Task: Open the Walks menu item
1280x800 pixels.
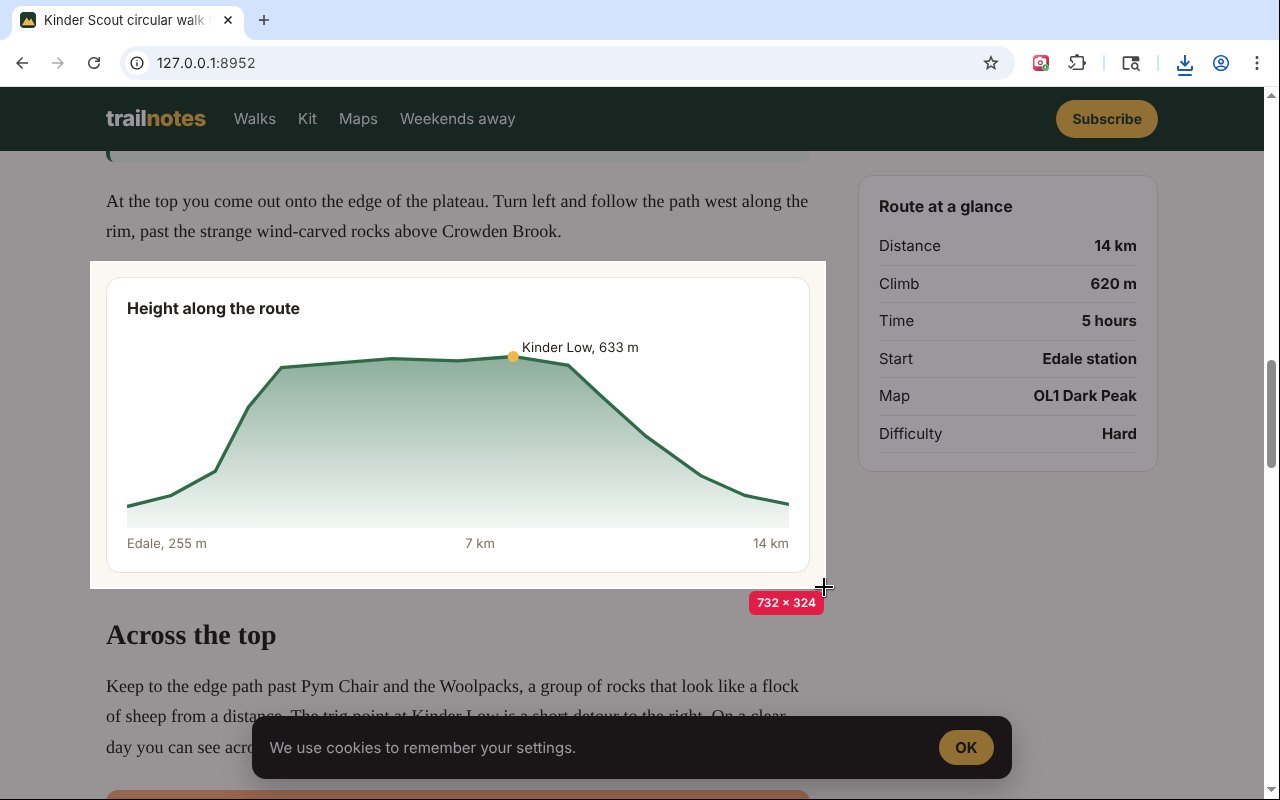Action: pos(255,119)
